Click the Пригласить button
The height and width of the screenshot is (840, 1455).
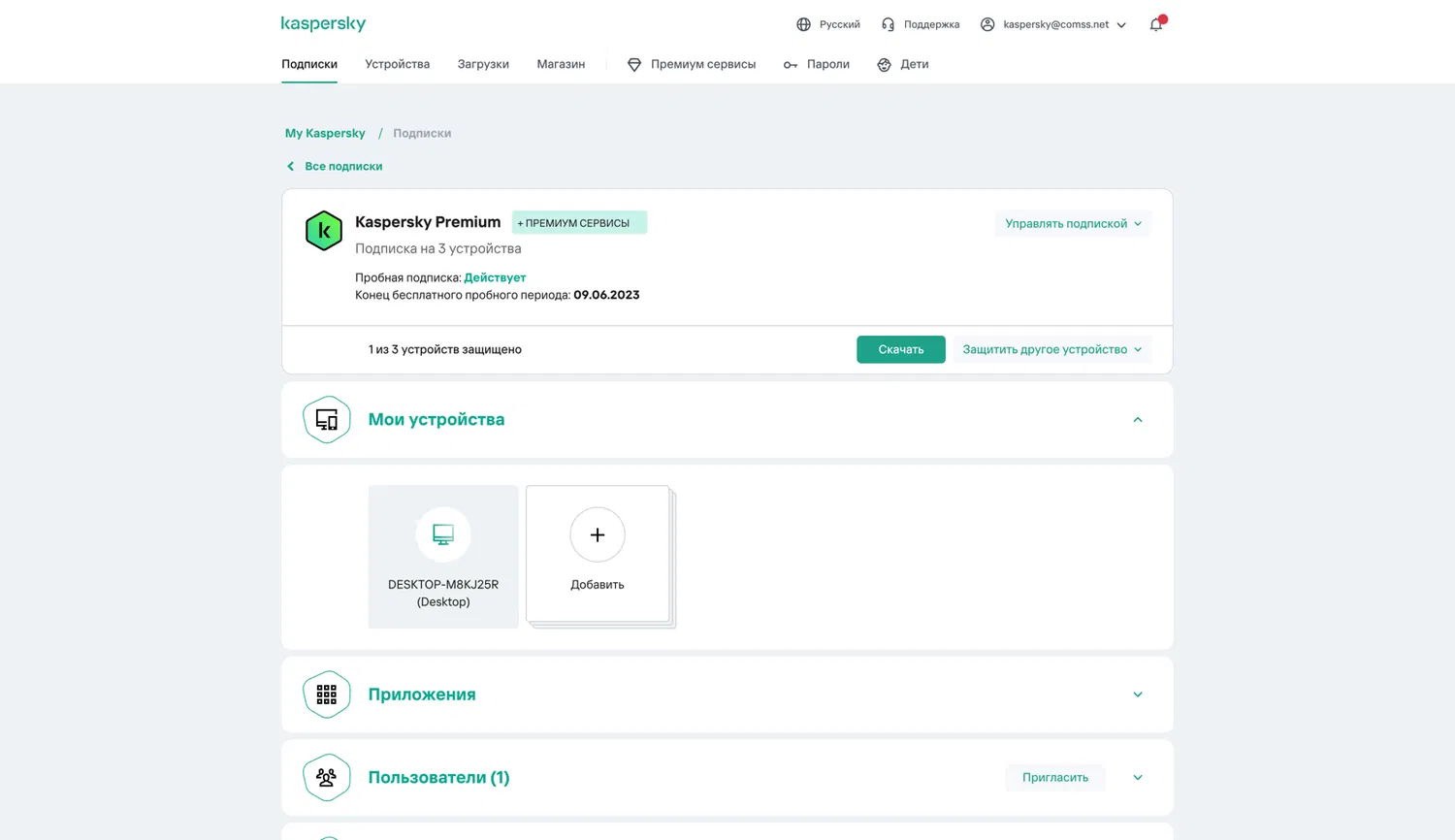1055,778
